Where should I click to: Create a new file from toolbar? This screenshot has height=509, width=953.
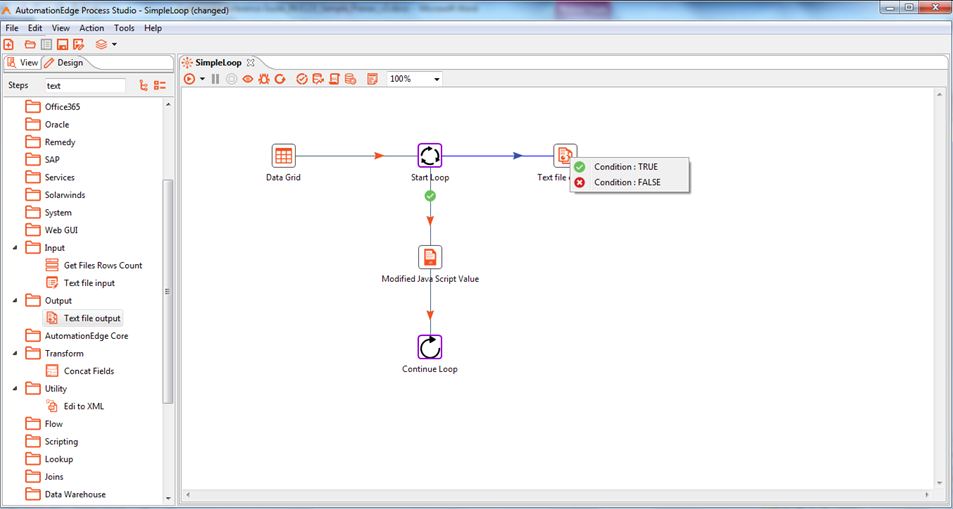pyautogui.click(x=8, y=44)
